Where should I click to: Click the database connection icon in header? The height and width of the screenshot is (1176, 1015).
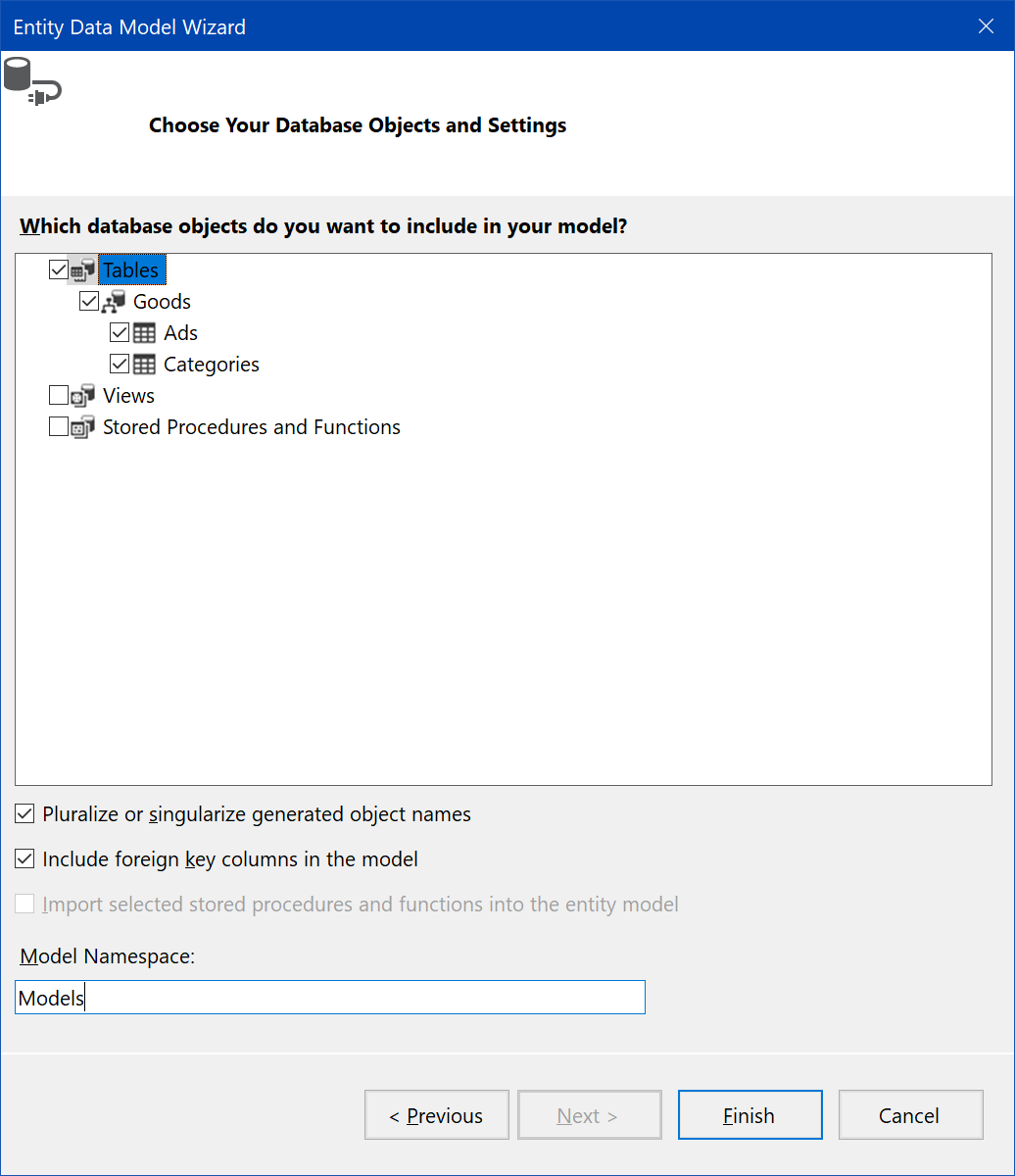pyautogui.click(x=31, y=80)
